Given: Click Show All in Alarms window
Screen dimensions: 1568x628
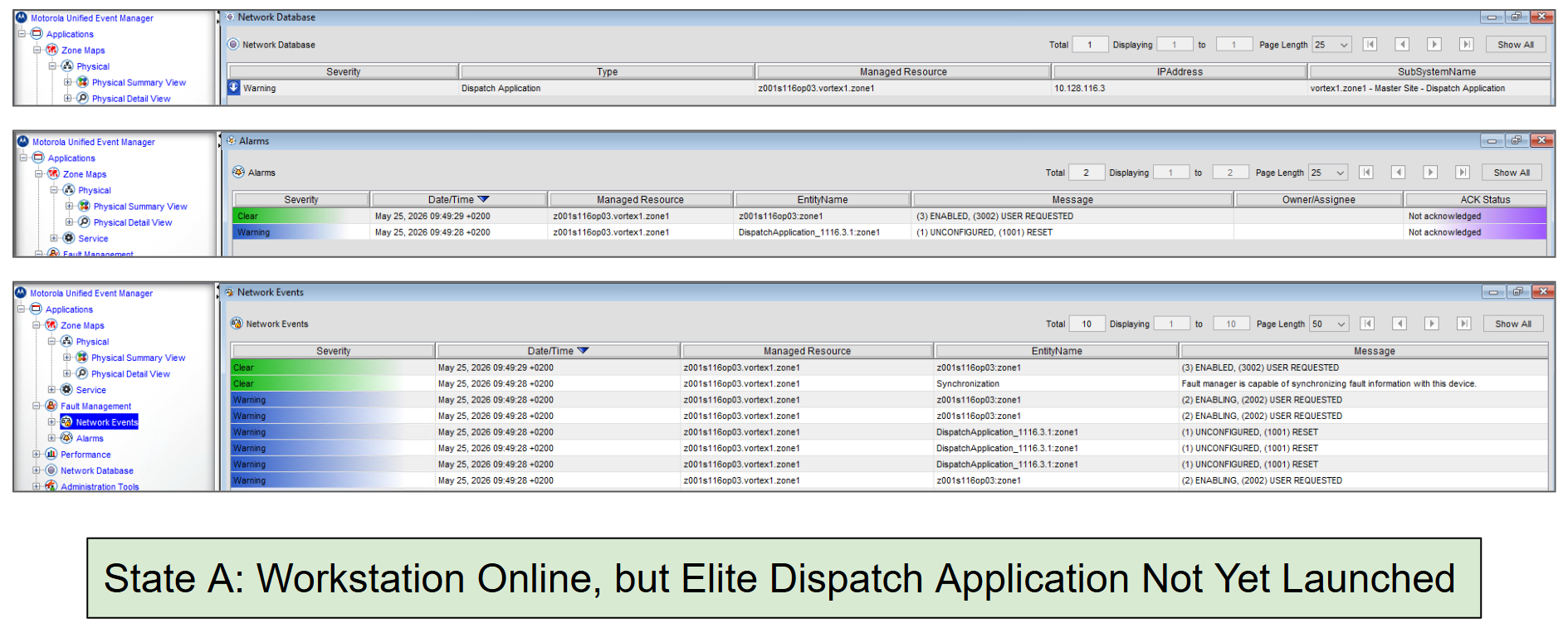Looking at the screenshot, I should pos(1512,173).
